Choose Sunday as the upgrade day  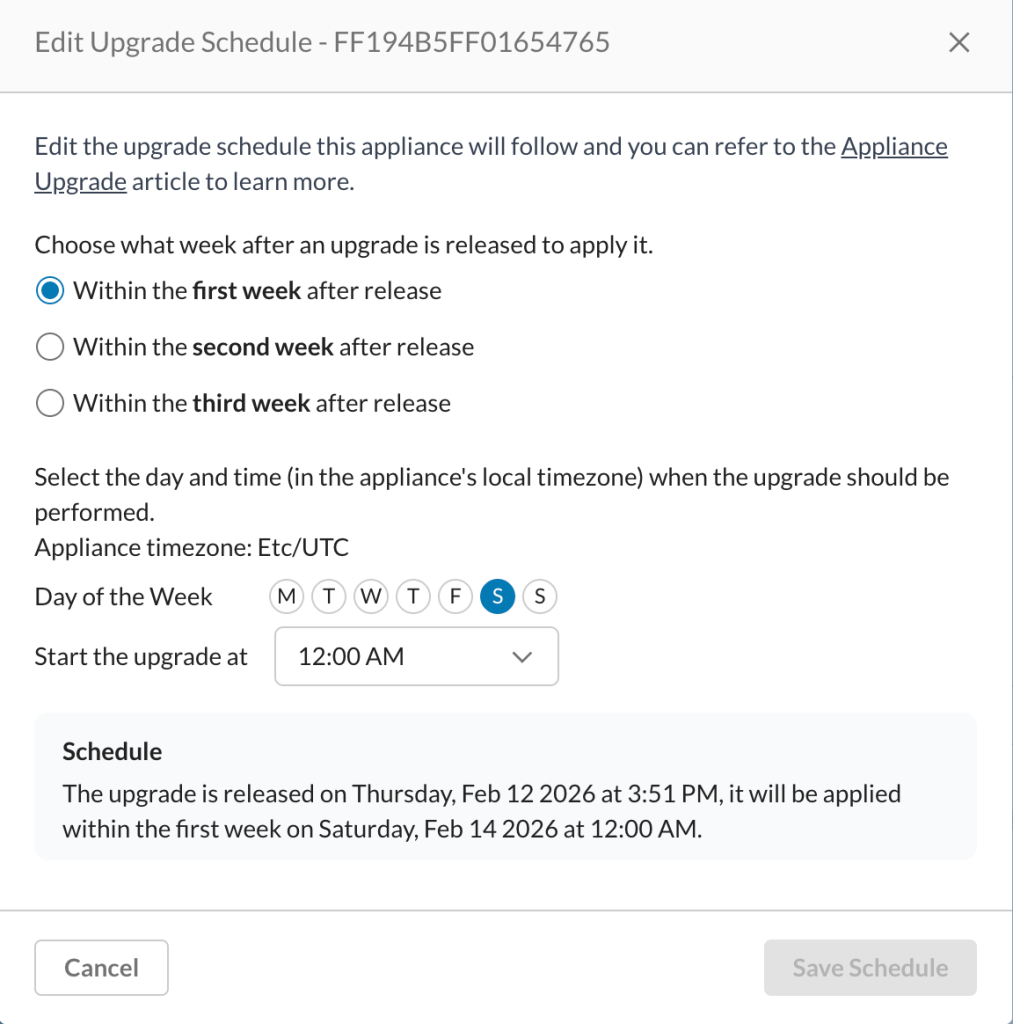click(539, 596)
